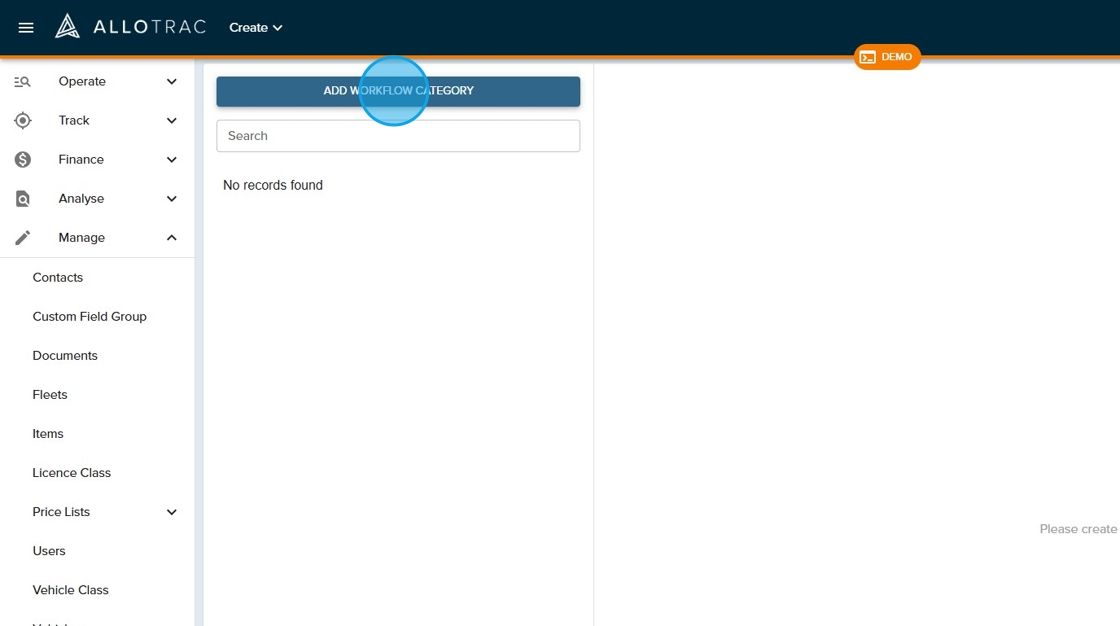Expand the Price Lists submenu
1120x626 pixels.
171,512
